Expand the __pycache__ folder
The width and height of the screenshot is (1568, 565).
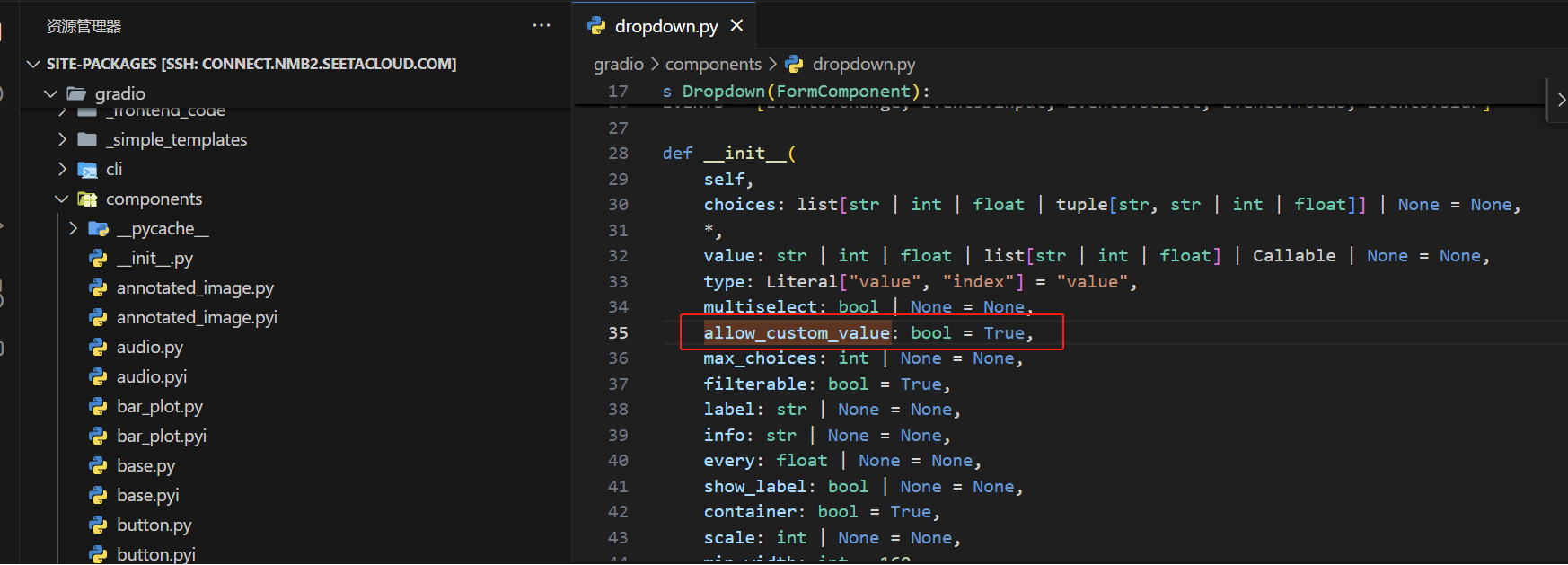[73, 228]
